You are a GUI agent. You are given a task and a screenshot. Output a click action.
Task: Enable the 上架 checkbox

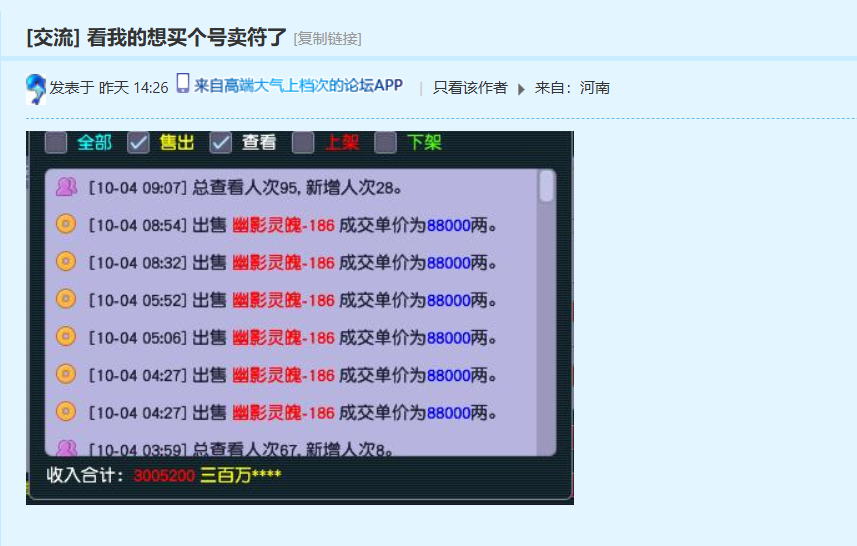(x=303, y=143)
